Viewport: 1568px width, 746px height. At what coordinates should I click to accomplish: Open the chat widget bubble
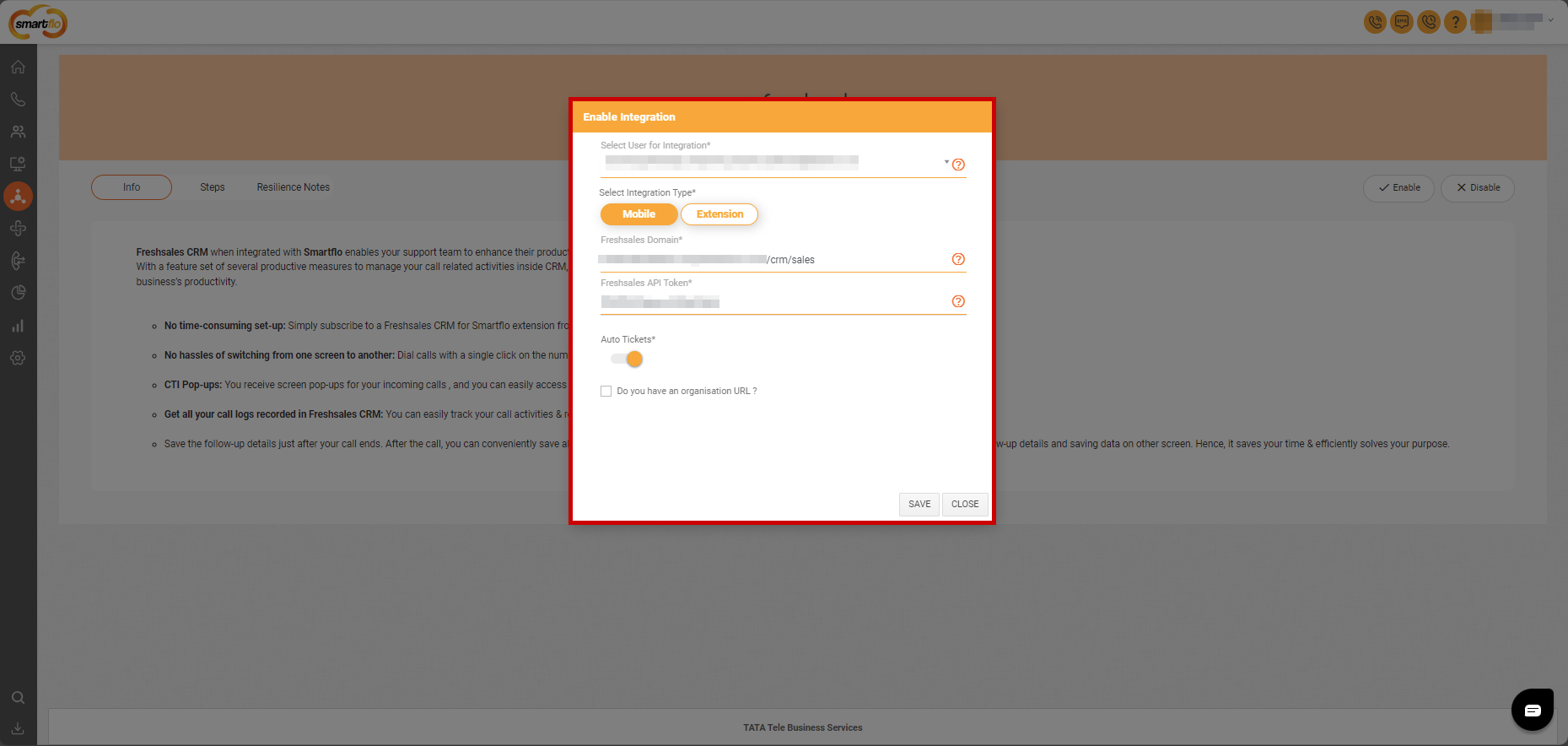pos(1533,710)
